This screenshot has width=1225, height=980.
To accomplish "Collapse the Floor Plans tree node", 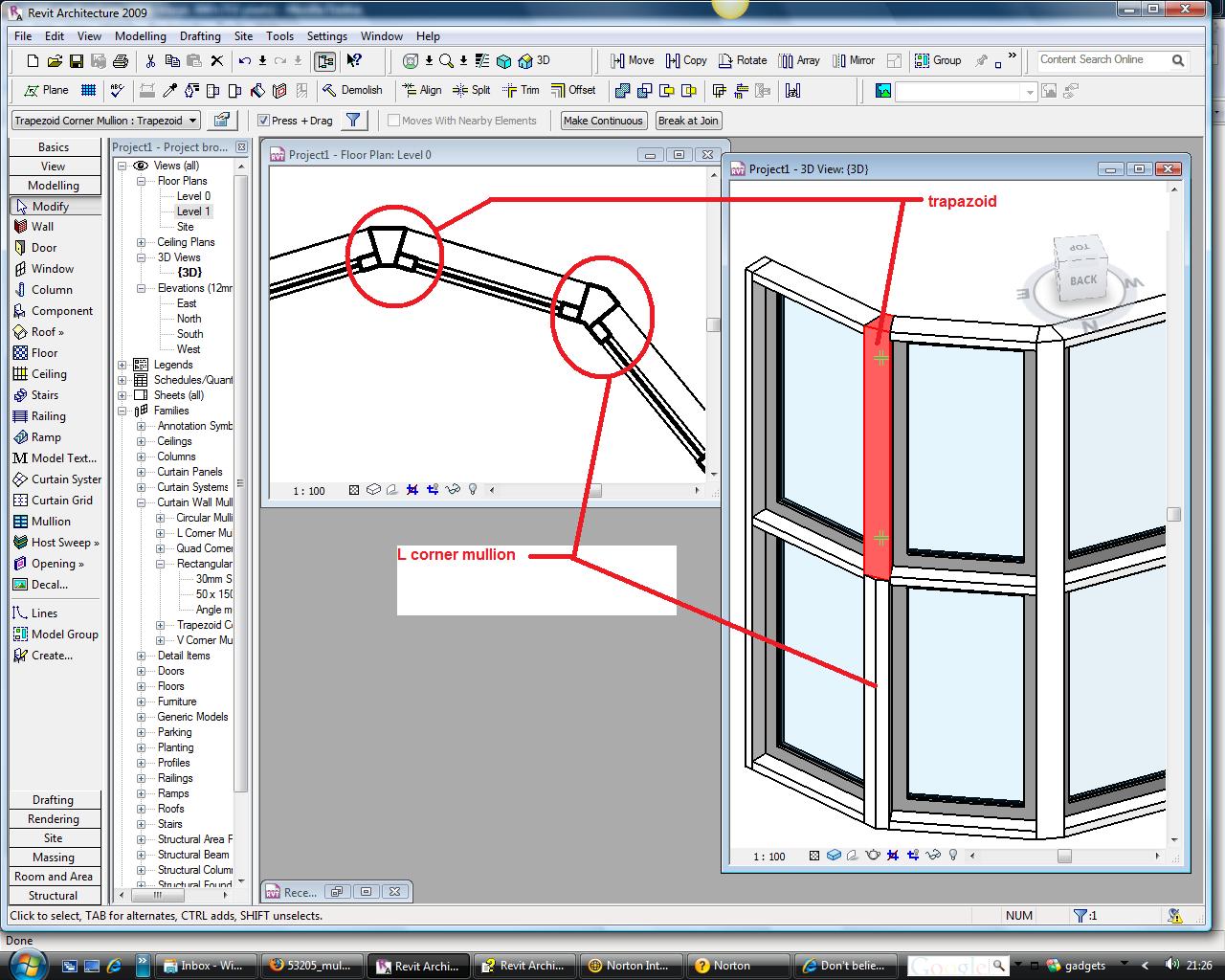I will pos(141,181).
